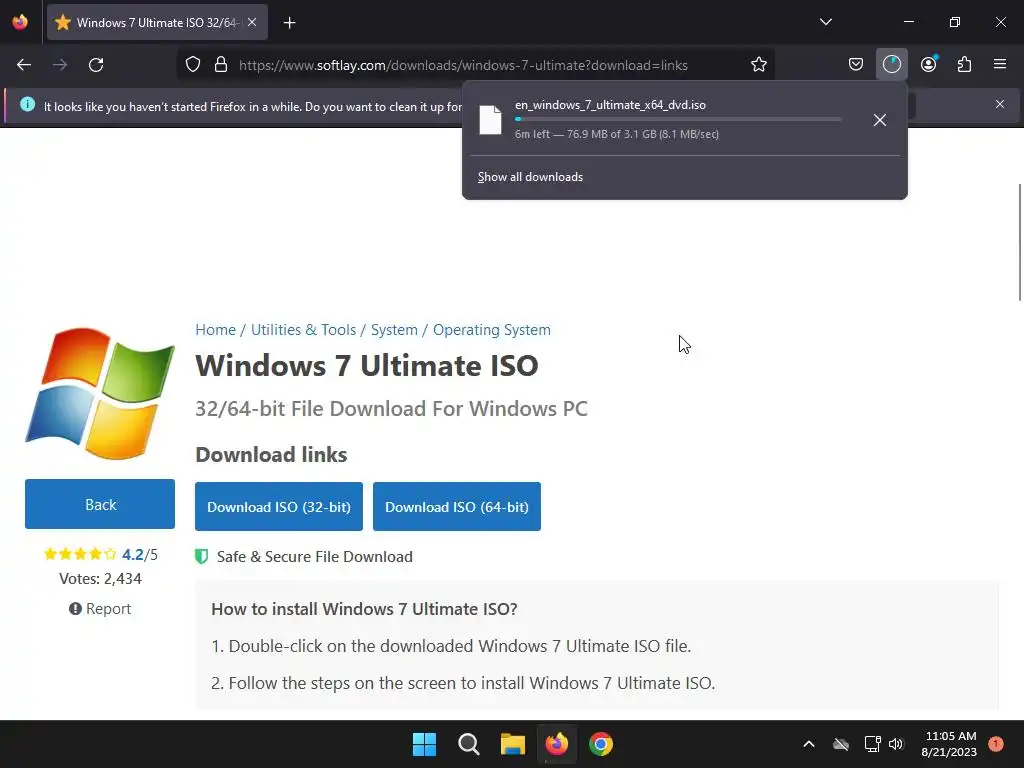Dismiss the Firefox refresh notification bar
This screenshot has width=1024, height=768.
[x=1000, y=104]
